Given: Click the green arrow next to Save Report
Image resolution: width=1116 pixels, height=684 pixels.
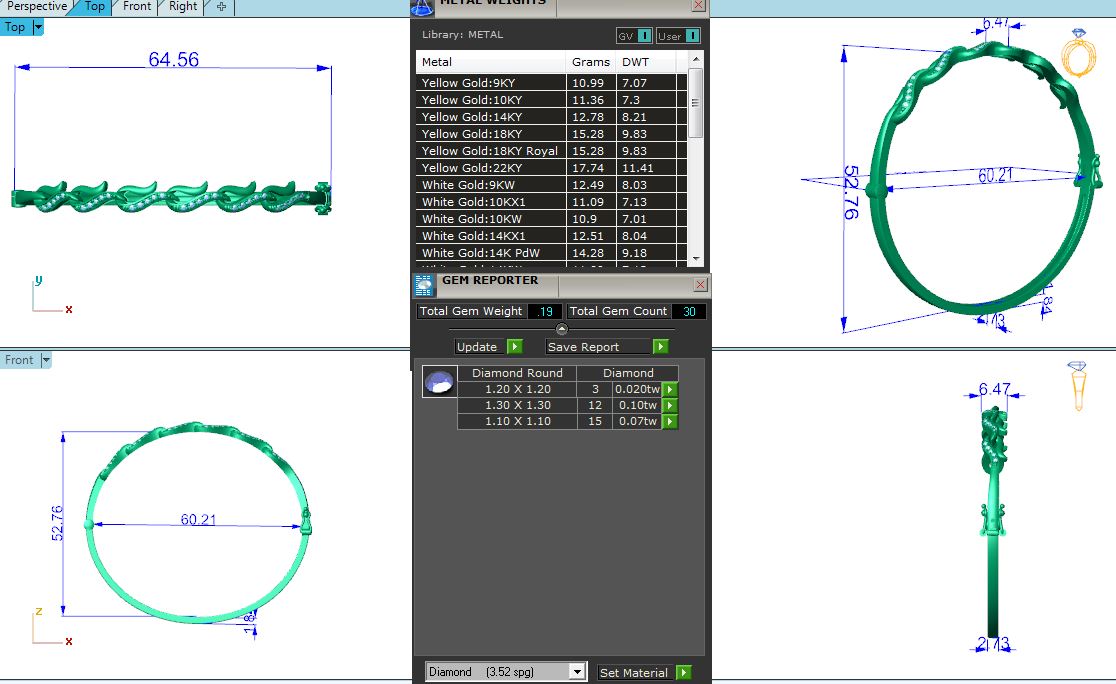Looking at the screenshot, I should 660,347.
